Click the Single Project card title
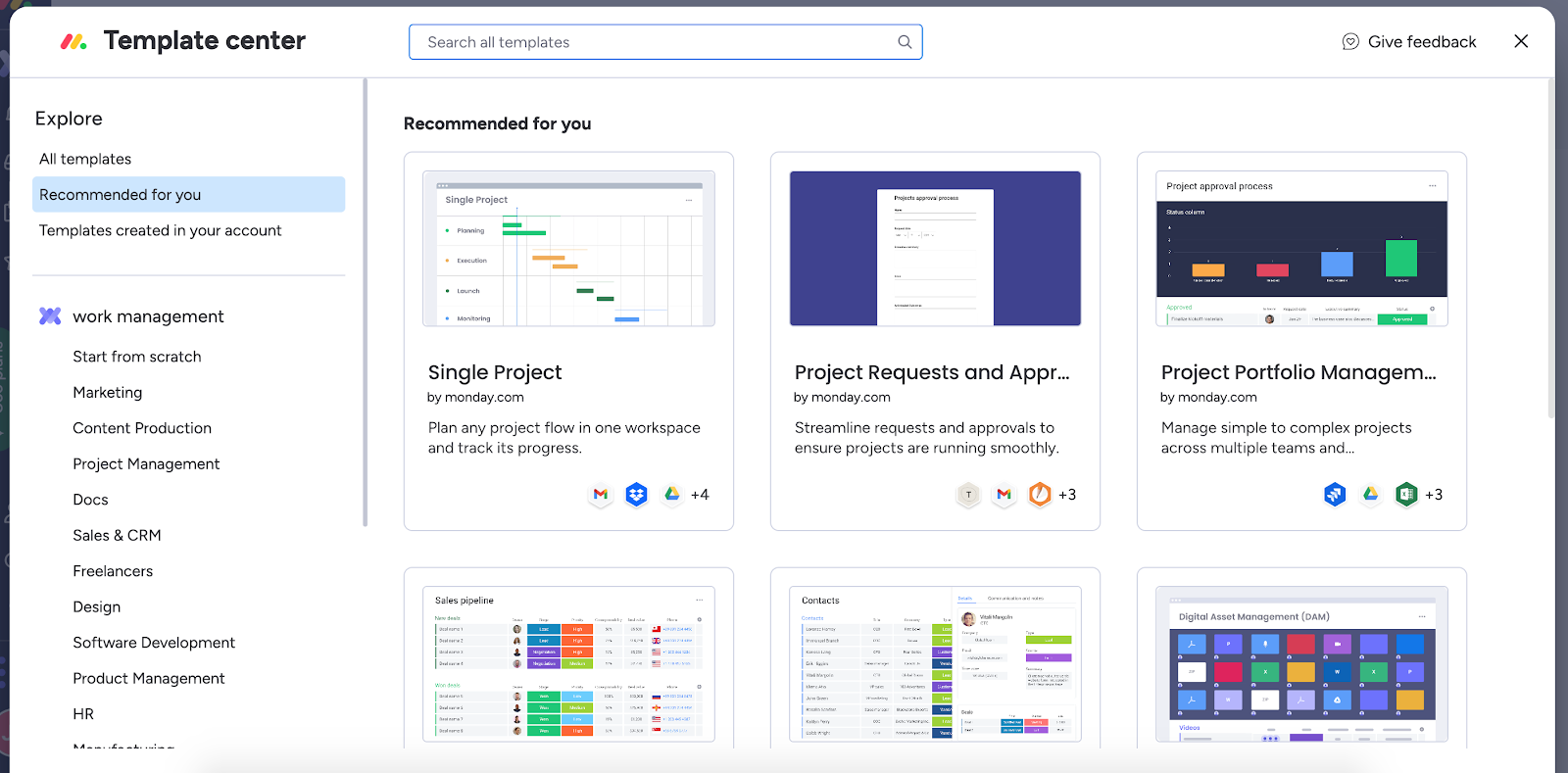Image resolution: width=1568 pixels, height=773 pixels. pyautogui.click(x=495, y=372)
